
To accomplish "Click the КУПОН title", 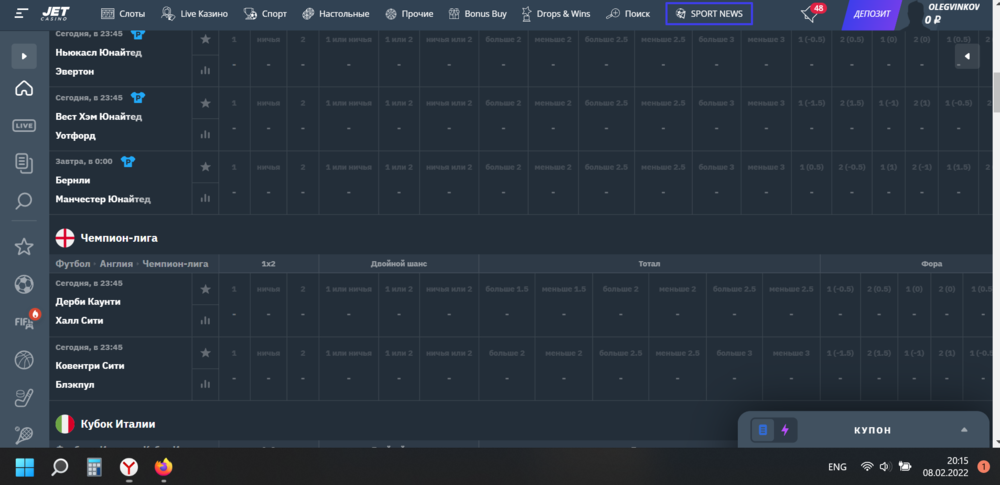I will (x=872, y=430).
